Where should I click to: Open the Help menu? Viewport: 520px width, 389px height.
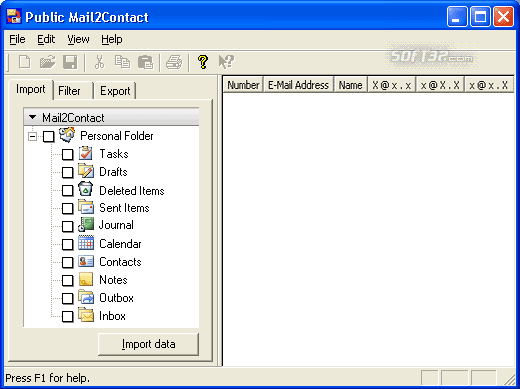[x=112, y=39]
